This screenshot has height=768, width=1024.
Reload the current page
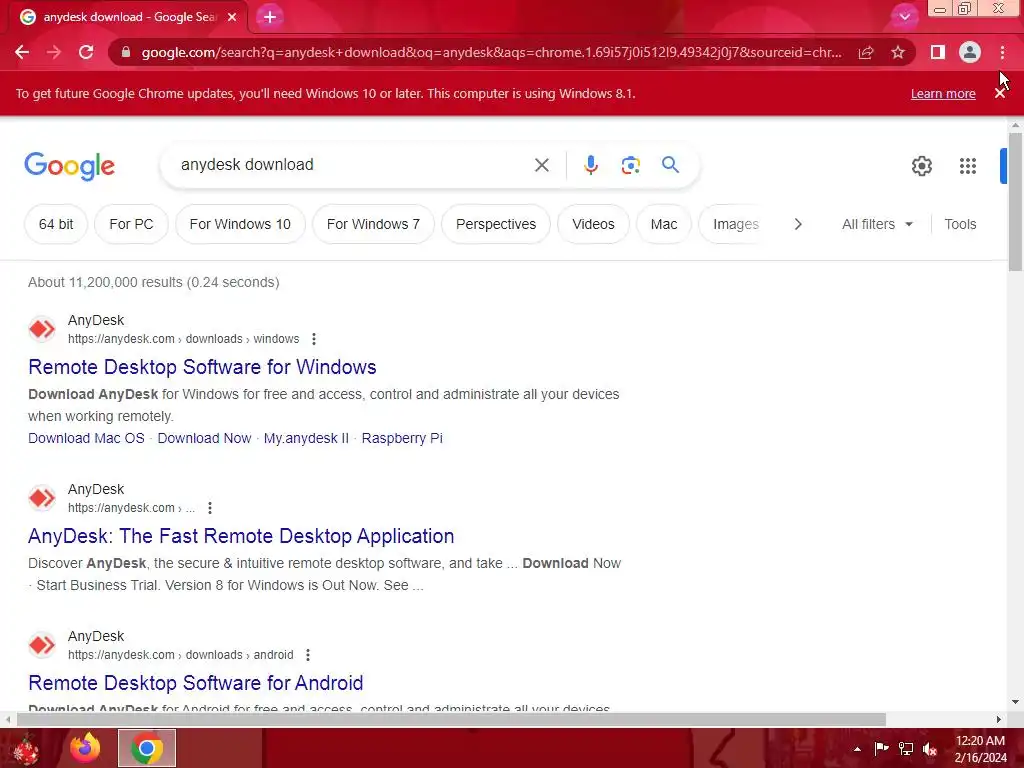86,52
